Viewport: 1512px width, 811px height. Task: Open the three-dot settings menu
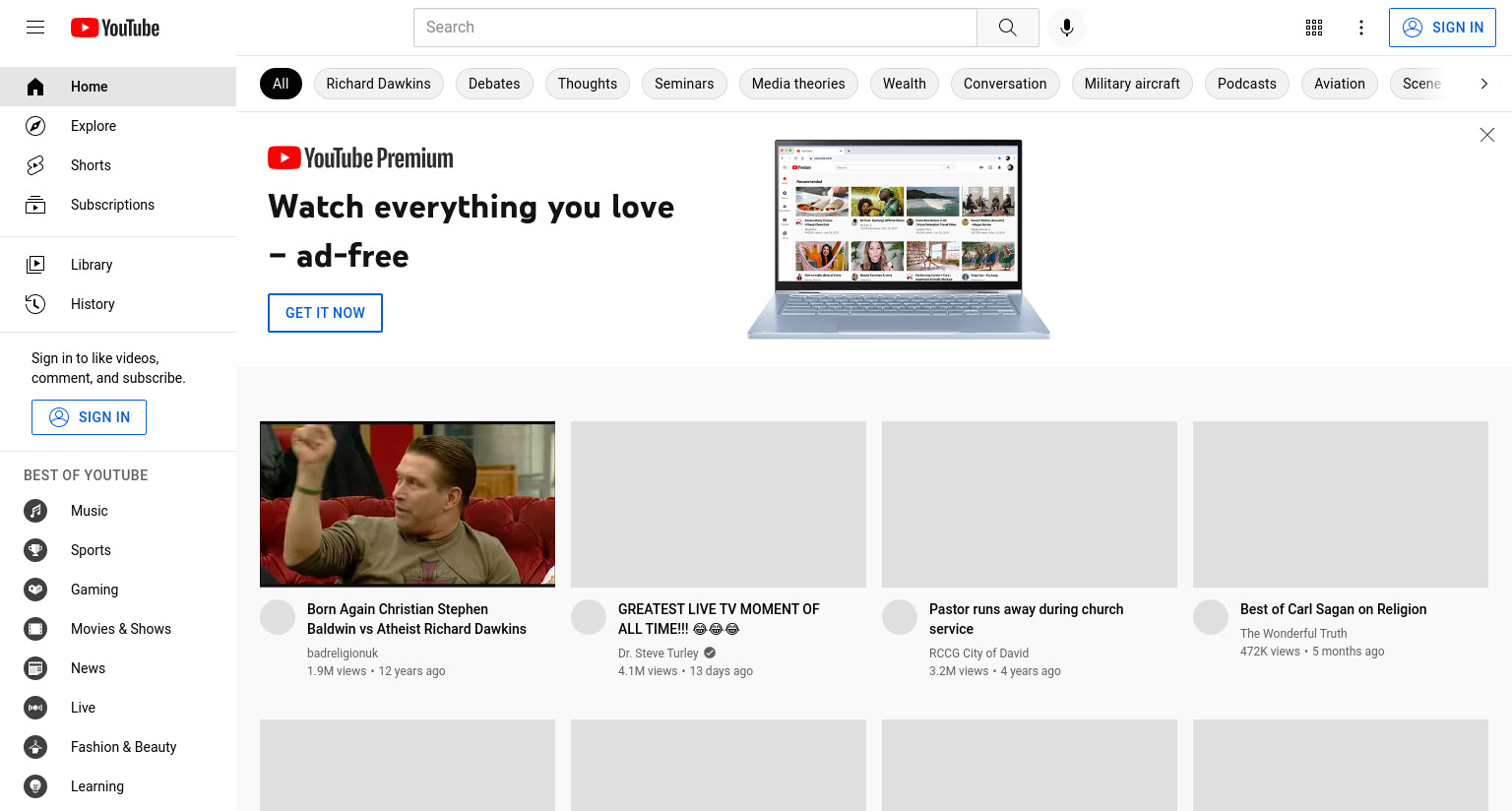1361,28
